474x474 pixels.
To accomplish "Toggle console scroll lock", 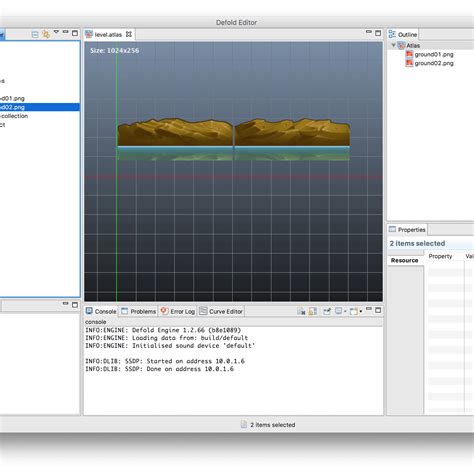I will pos(313,311).
